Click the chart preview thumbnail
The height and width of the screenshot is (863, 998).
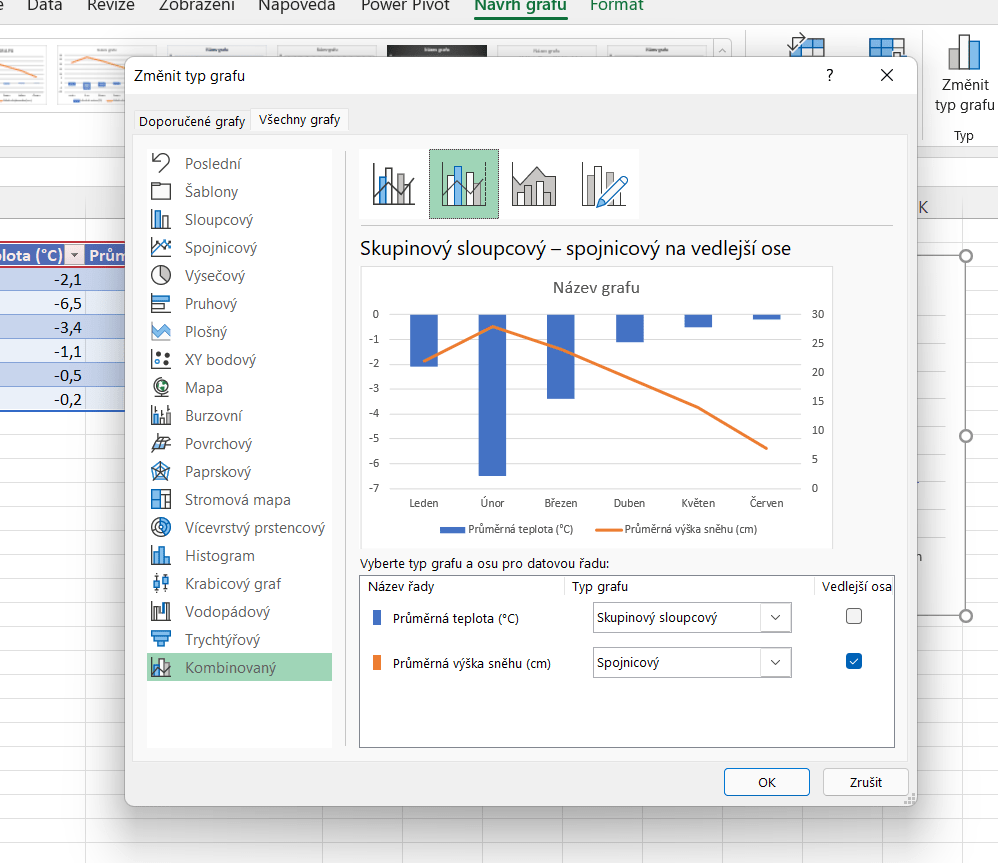[596, 406]
